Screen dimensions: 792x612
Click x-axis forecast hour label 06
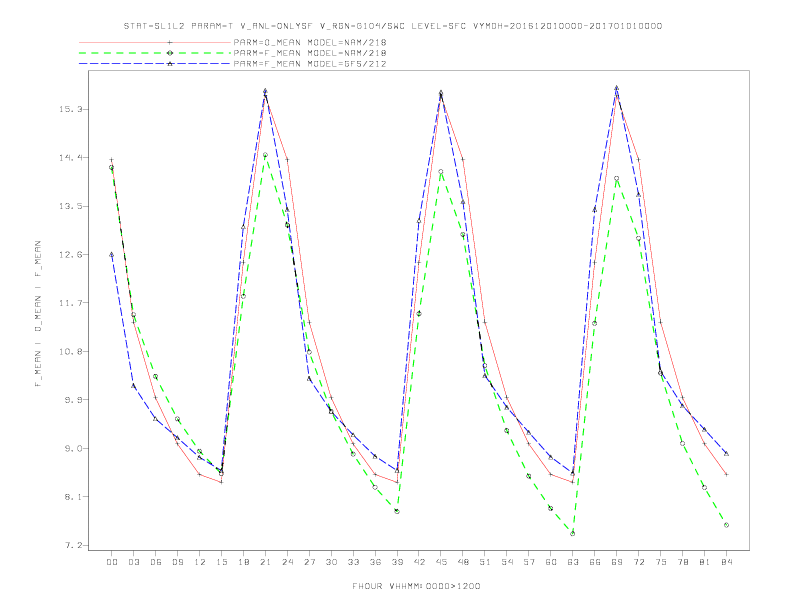tap(156, 562)
